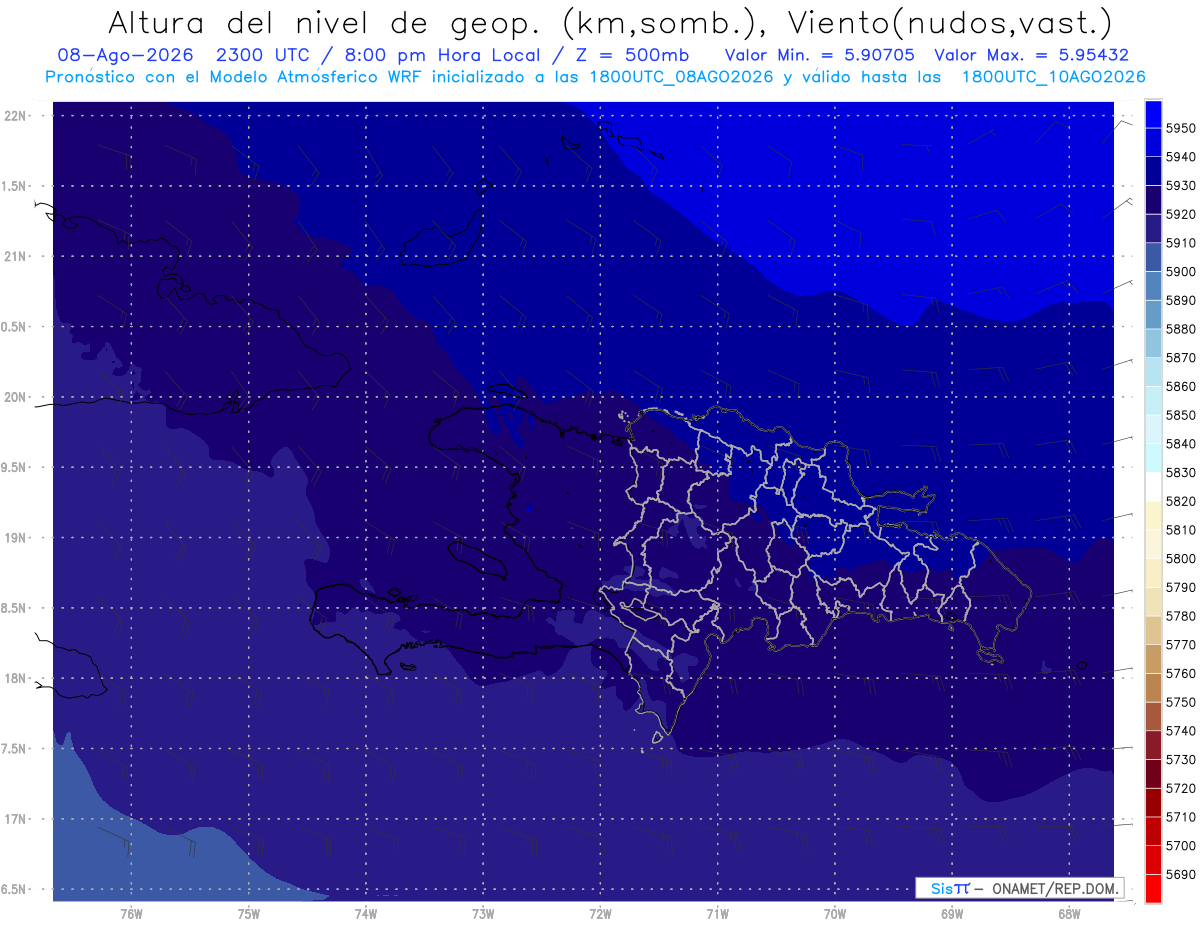The height and width of the screenshot is (927, 1200).
Task: Click the red legend band below 5690
Action: tap(1153, 888)
